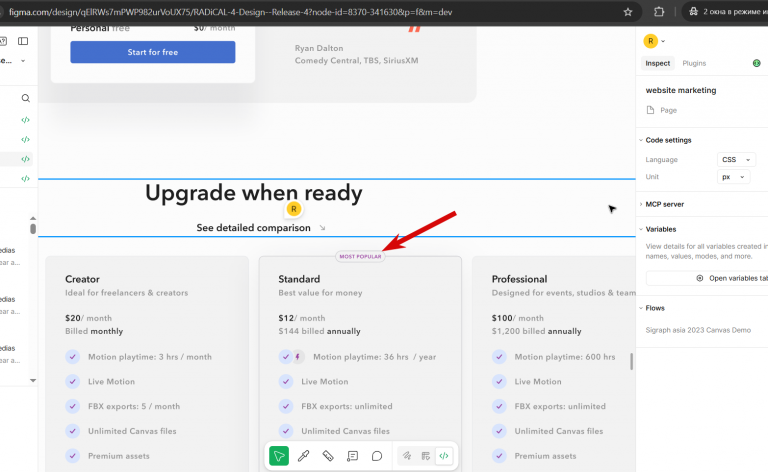Click checkmark beside Motion playtime: 3 hrs / month

pos(72,356)
